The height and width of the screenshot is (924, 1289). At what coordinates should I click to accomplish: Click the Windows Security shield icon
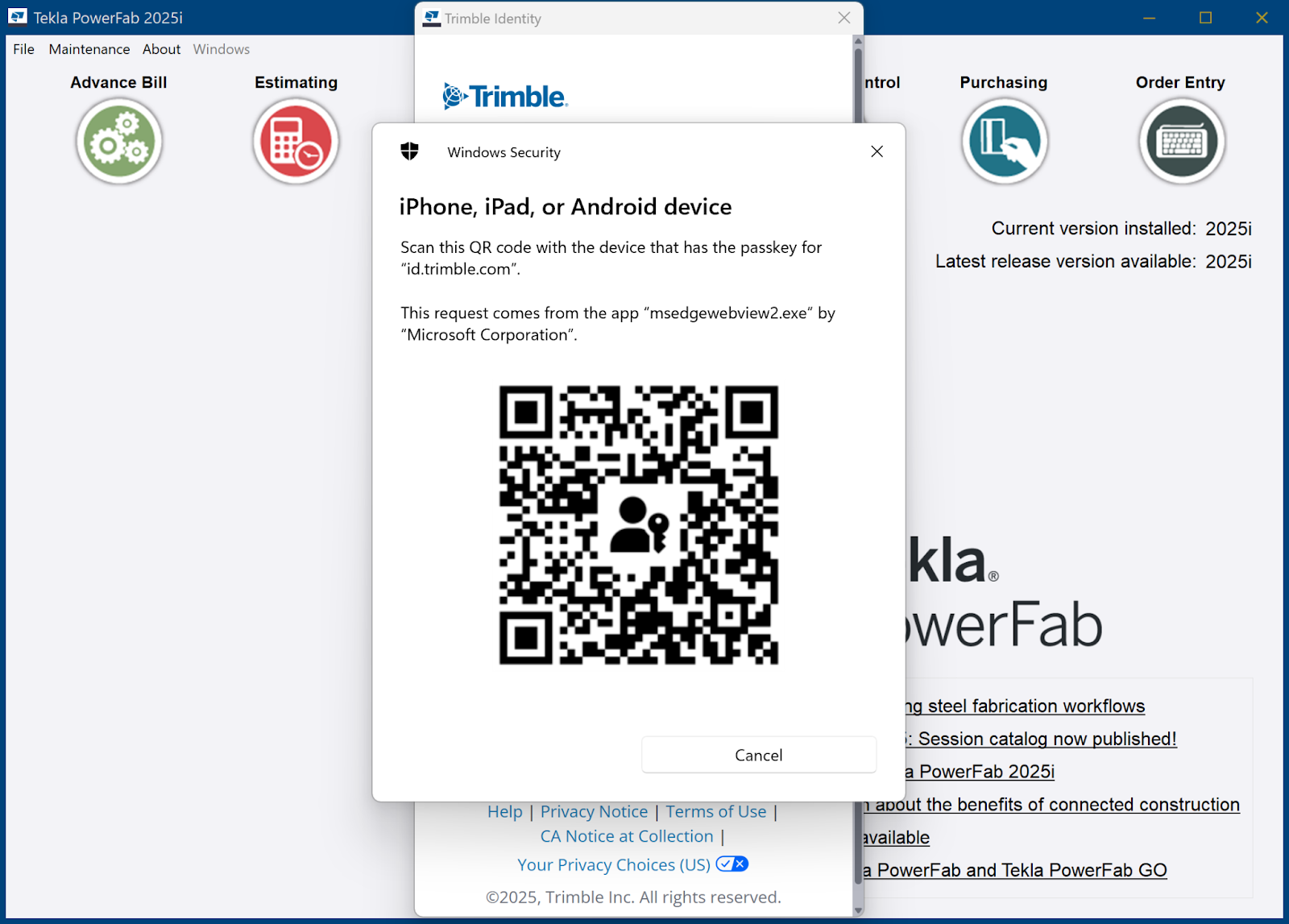(x=410, y=151)
